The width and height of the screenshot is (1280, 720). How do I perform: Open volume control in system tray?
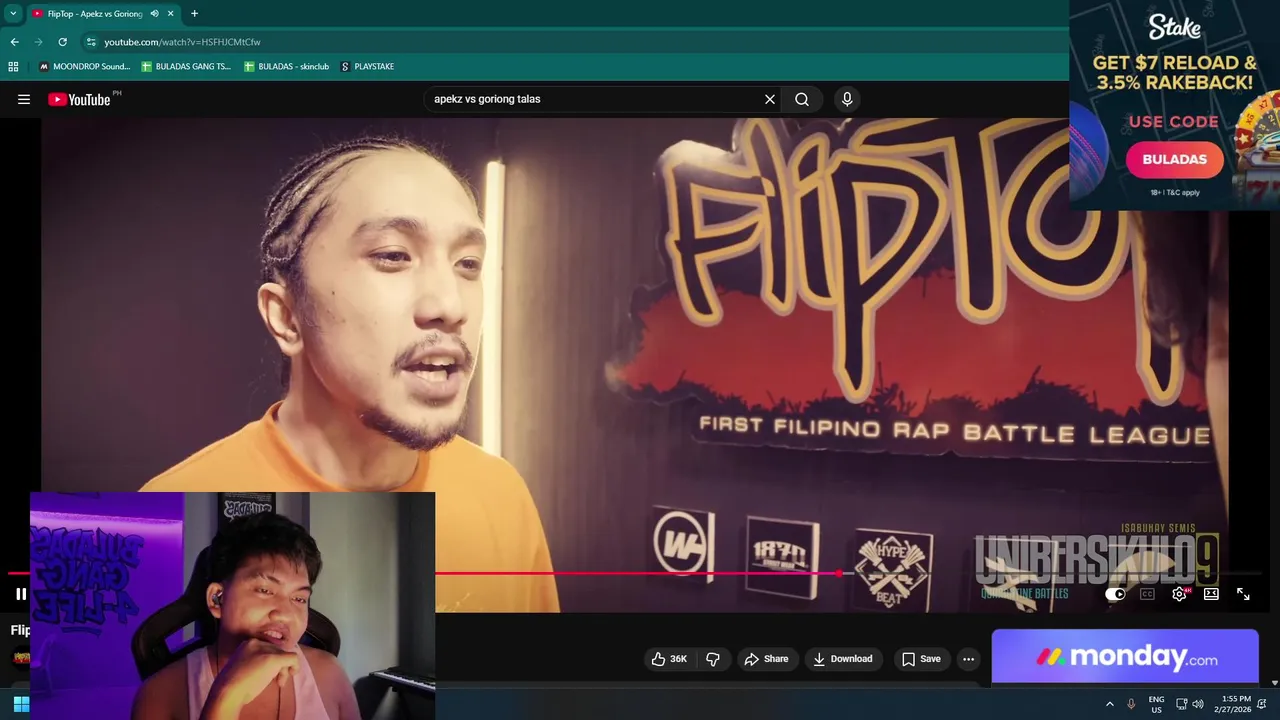[1198, 704]
